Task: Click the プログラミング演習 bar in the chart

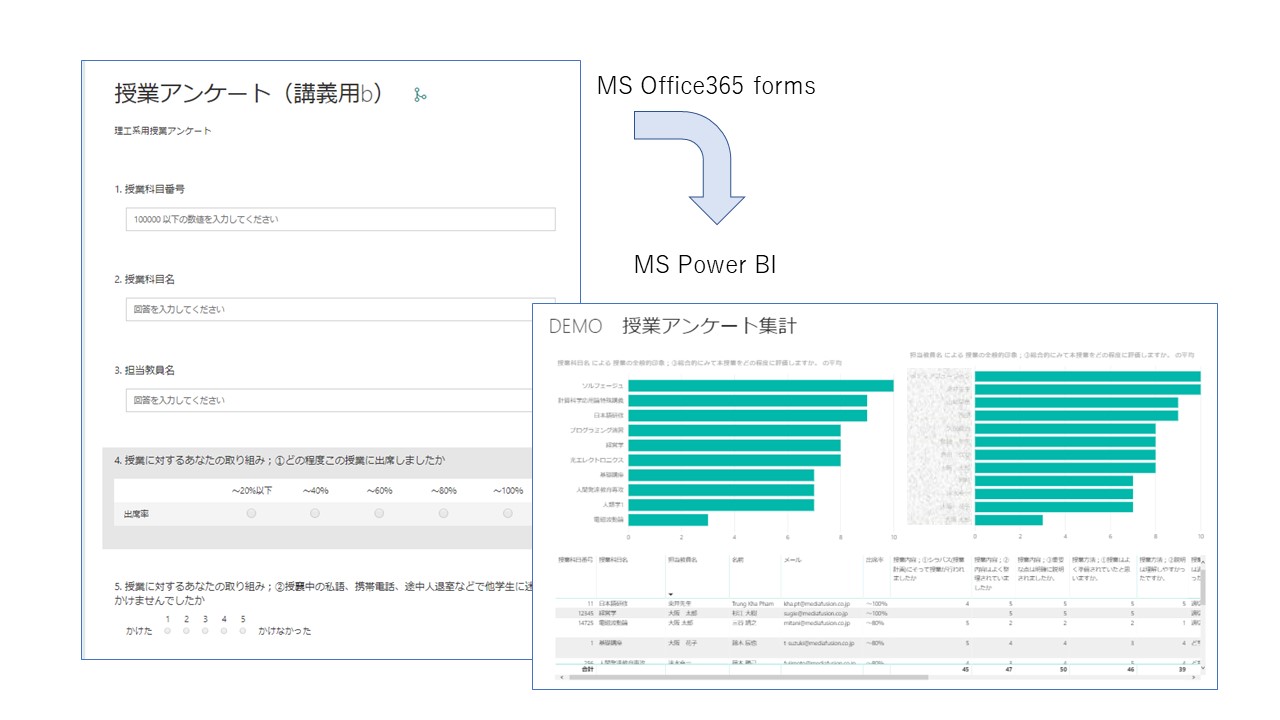Action: 734,430
